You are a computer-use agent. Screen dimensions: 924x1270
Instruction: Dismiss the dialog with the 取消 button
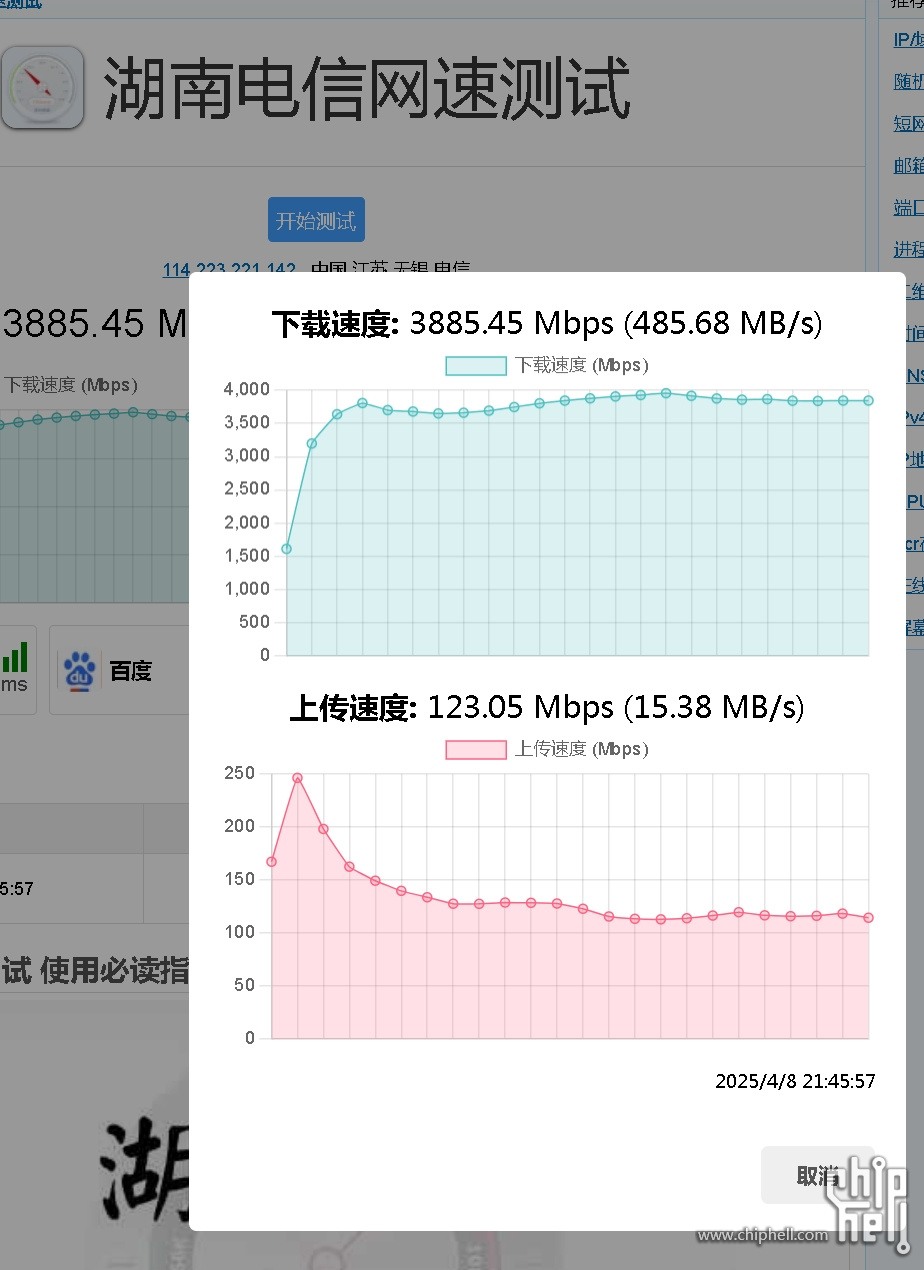click(x=818, y=1176)
